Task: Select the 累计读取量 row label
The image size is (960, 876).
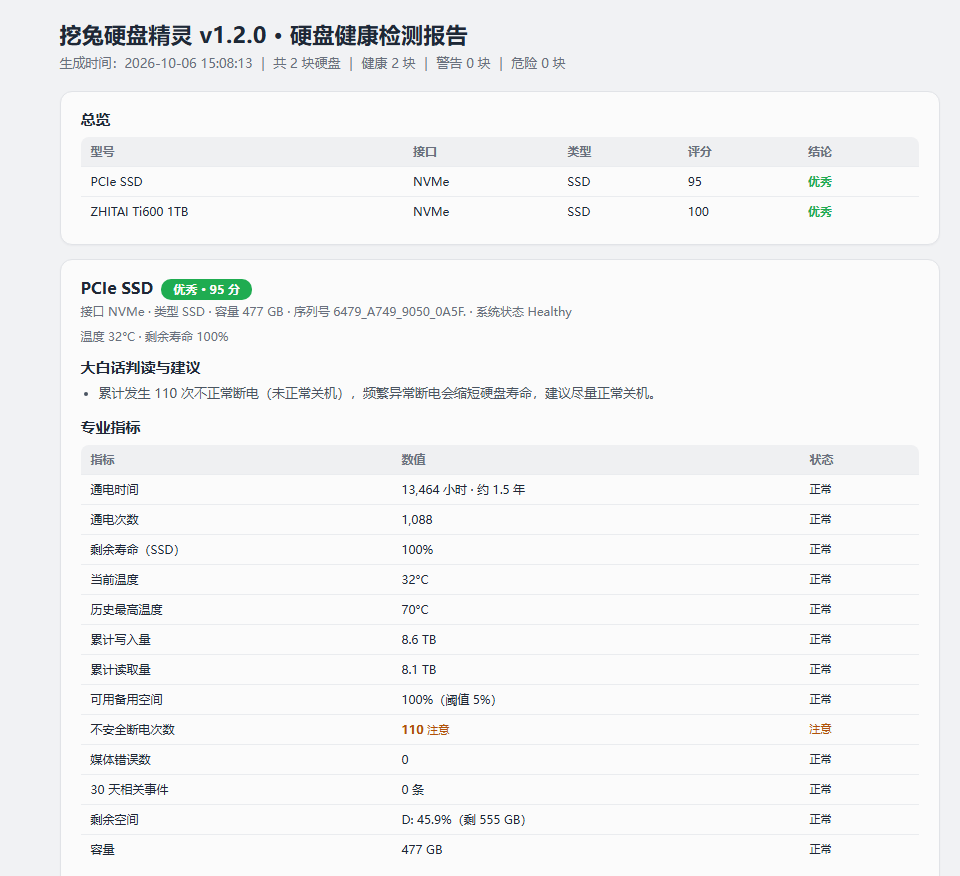Action: pyautogui.click(x=120, y=670)
